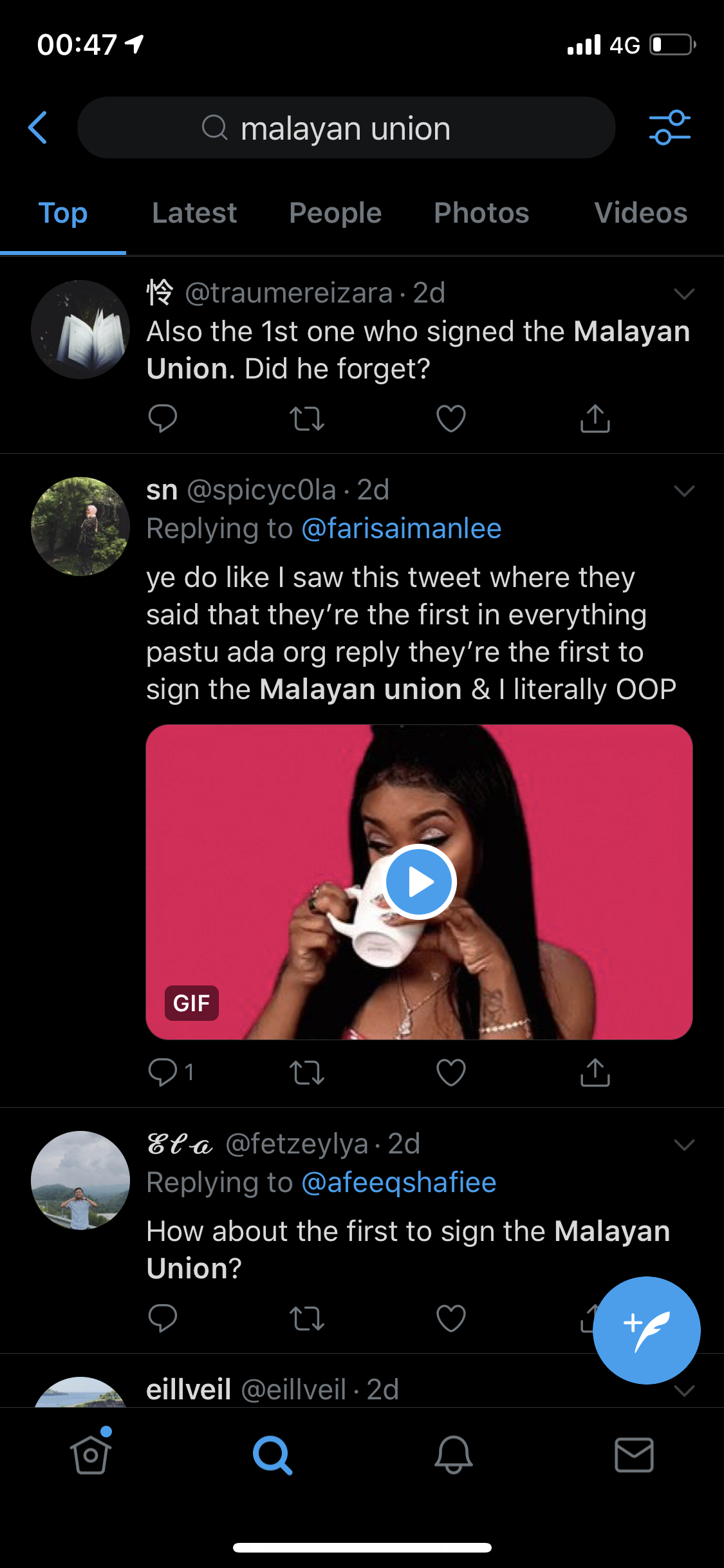Switch to the People tab
Viewport: 724px width, 1568px height.
tap(335, 213)
